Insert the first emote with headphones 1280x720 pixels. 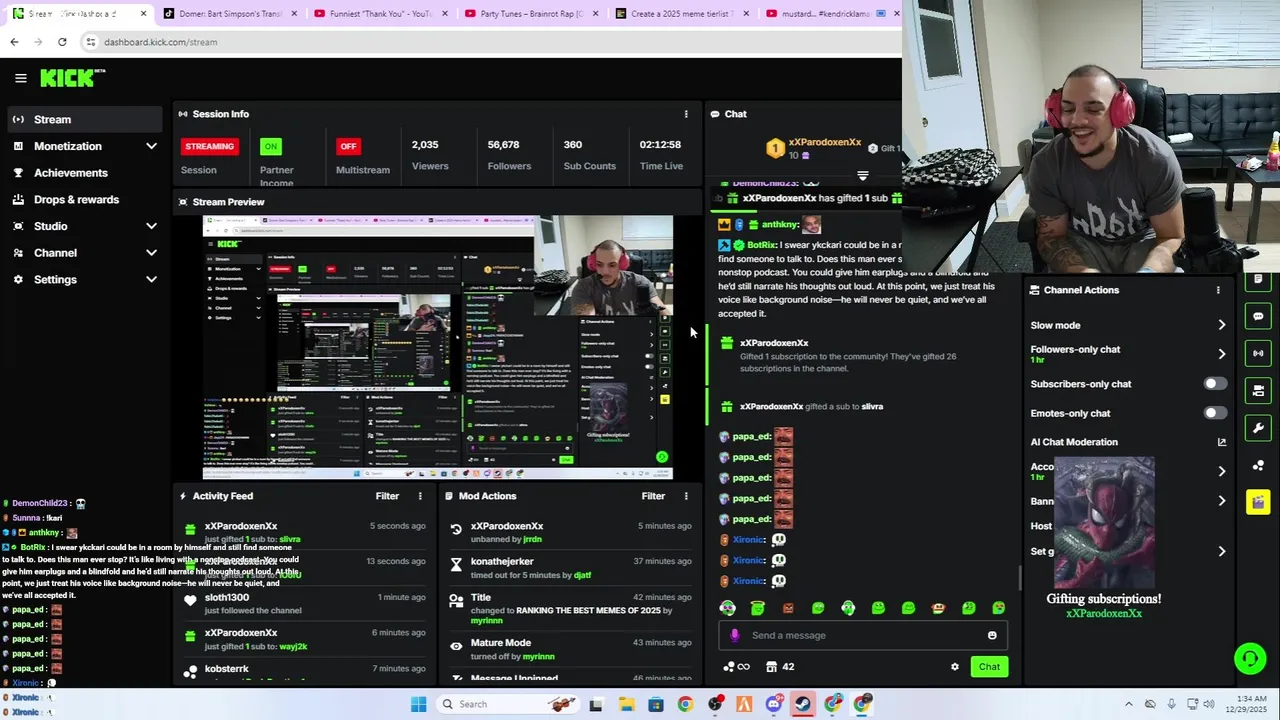tap(727, 608)
